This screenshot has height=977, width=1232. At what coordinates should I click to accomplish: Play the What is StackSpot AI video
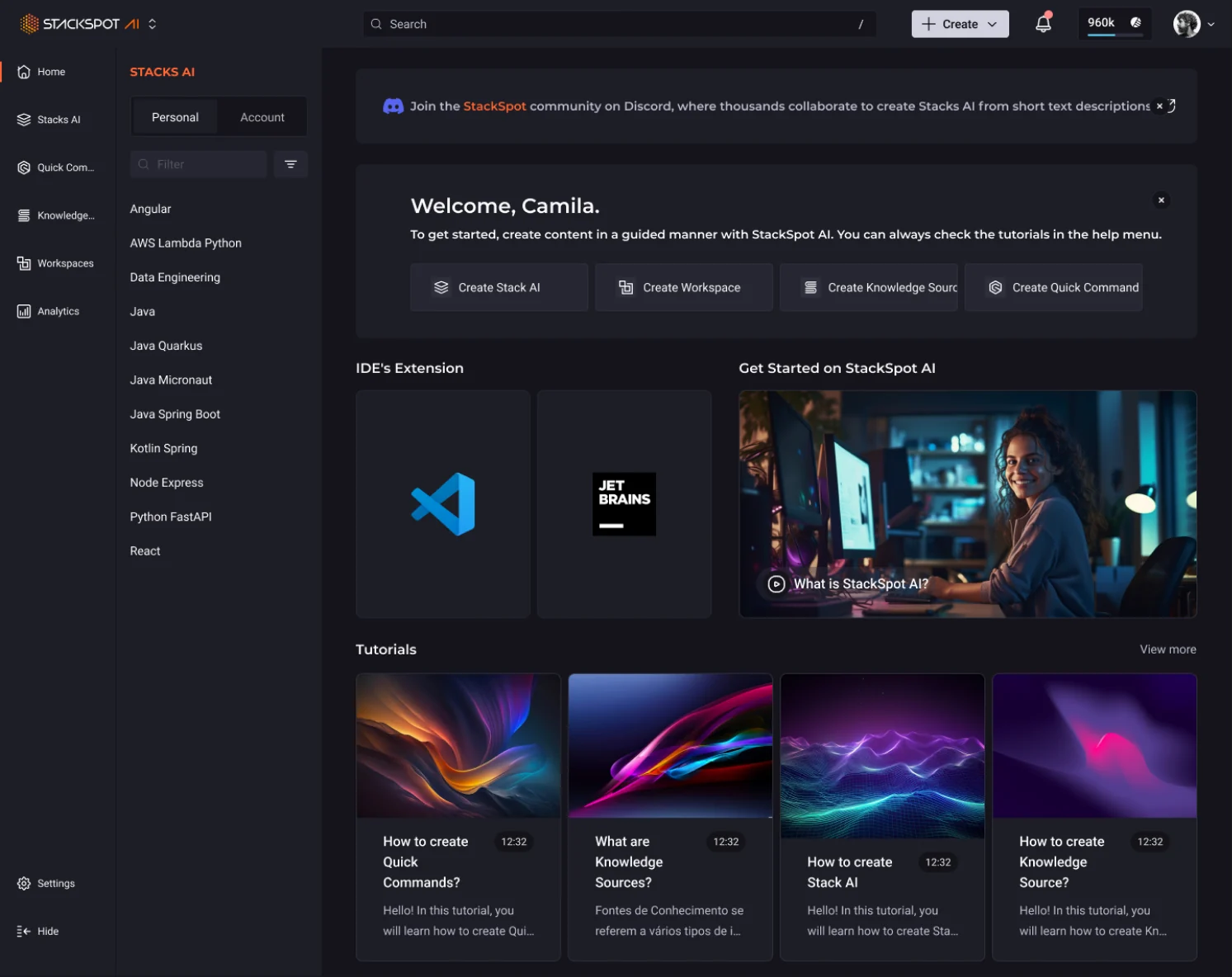coord(776,583)
